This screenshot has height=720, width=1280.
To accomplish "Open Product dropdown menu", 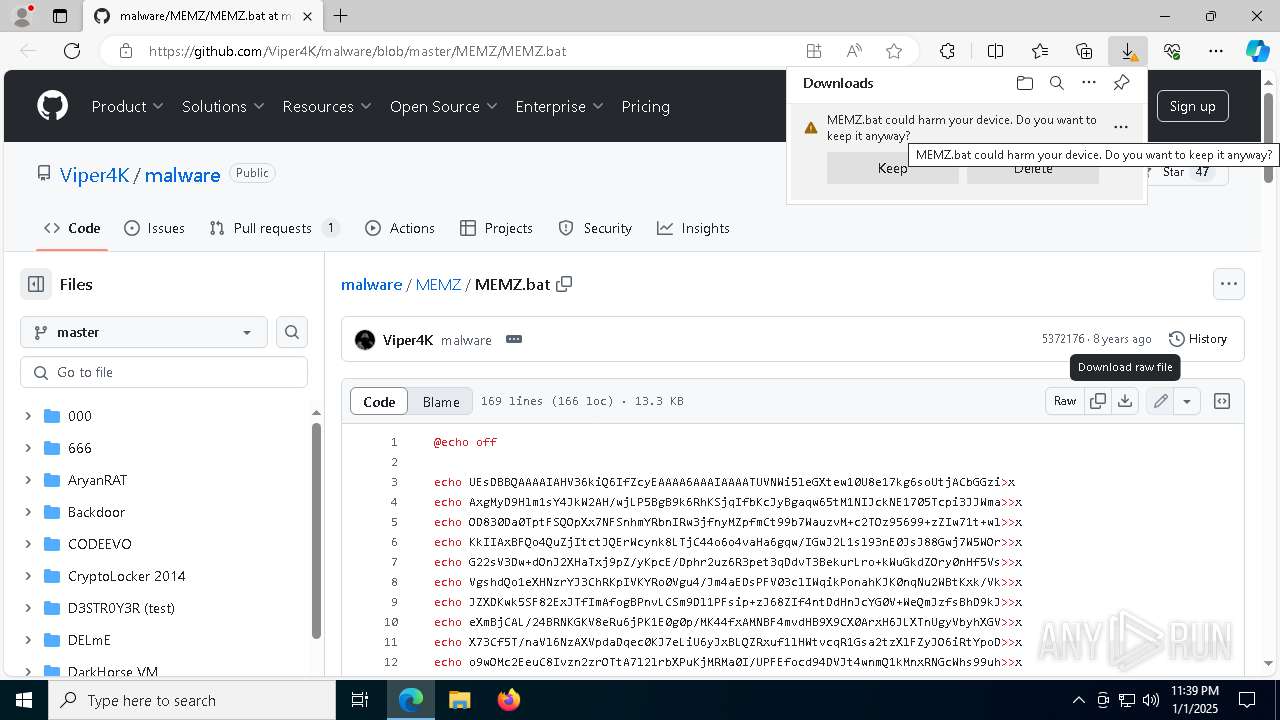I will [127, 106].
